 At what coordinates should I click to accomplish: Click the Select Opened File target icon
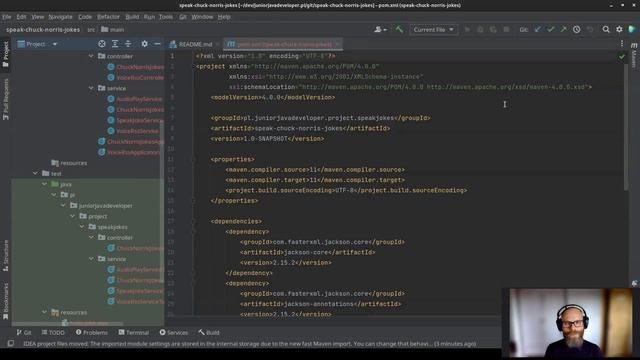pos(102,44)
